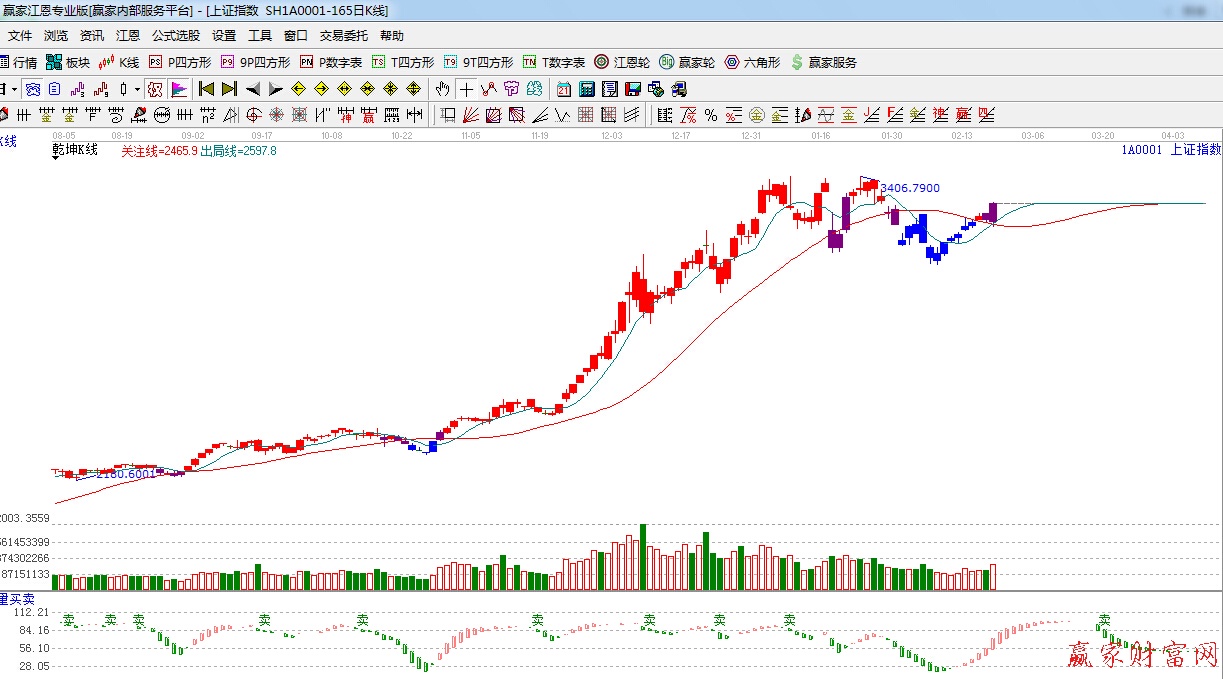1223x679 pixels.
Task: Click the 赢家服务 button
Action: [x=823, y=62]
